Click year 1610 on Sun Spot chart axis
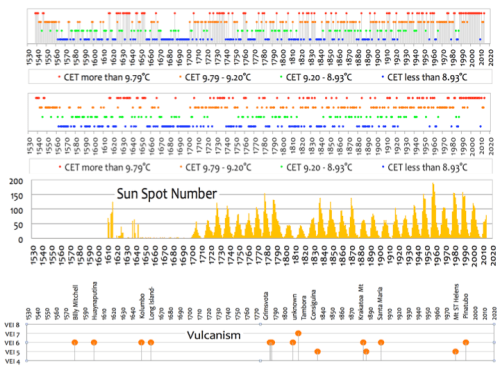This screenshot has height=375, width=500. click(x=108, y=255)
